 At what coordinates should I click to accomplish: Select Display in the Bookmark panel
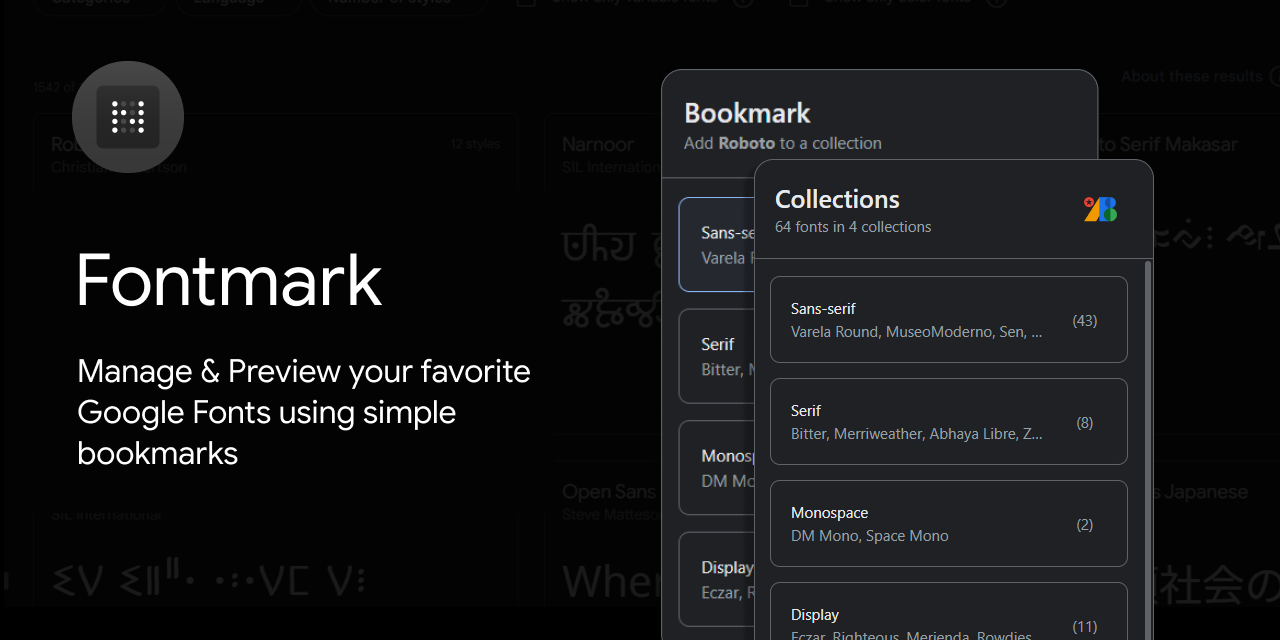pos(716,580)
